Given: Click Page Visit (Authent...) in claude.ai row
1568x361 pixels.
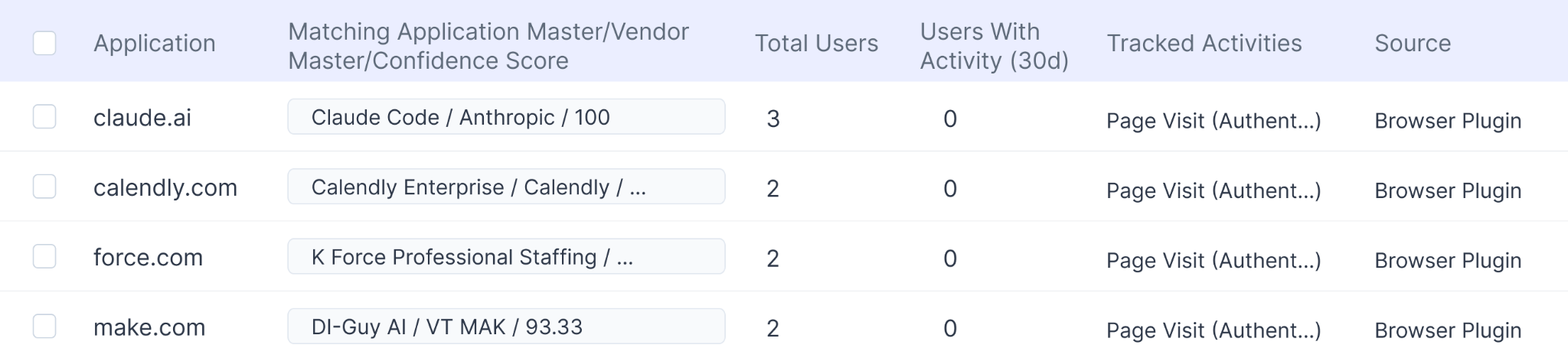Looking at the screenshot, I should (x=1214, y=121).
